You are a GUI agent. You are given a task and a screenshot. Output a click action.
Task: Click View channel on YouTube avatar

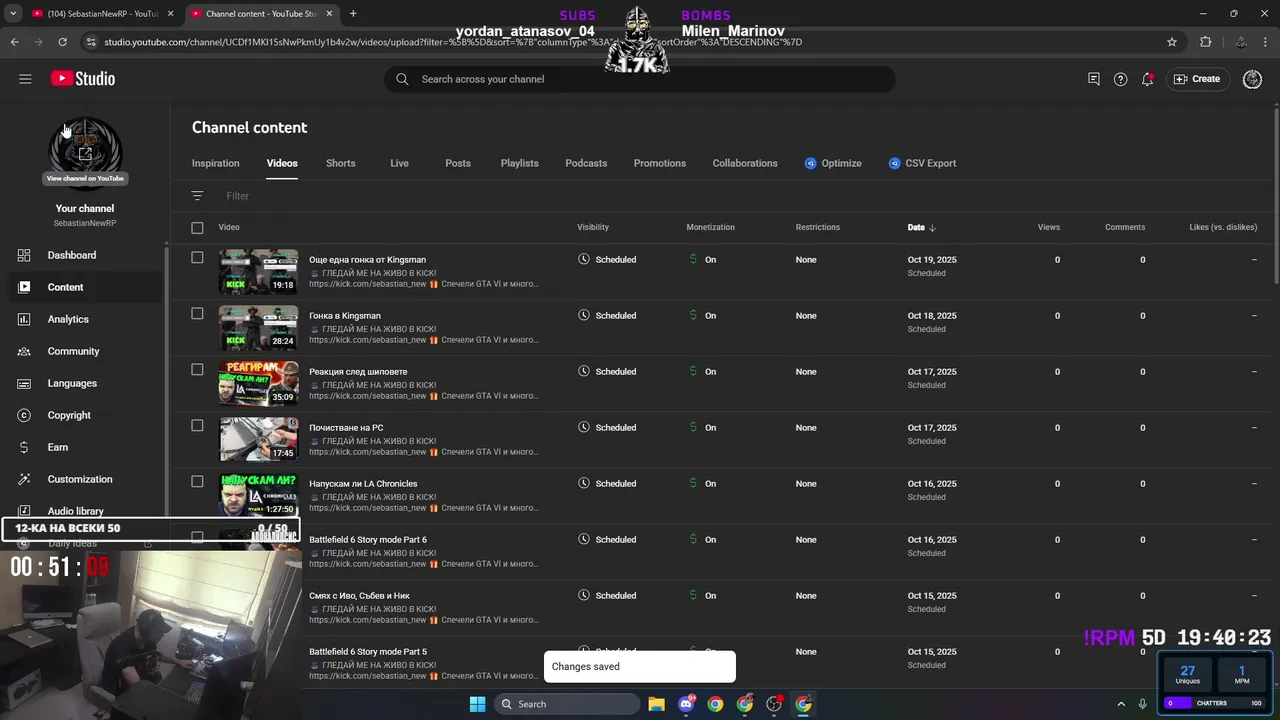pos(85,153)
